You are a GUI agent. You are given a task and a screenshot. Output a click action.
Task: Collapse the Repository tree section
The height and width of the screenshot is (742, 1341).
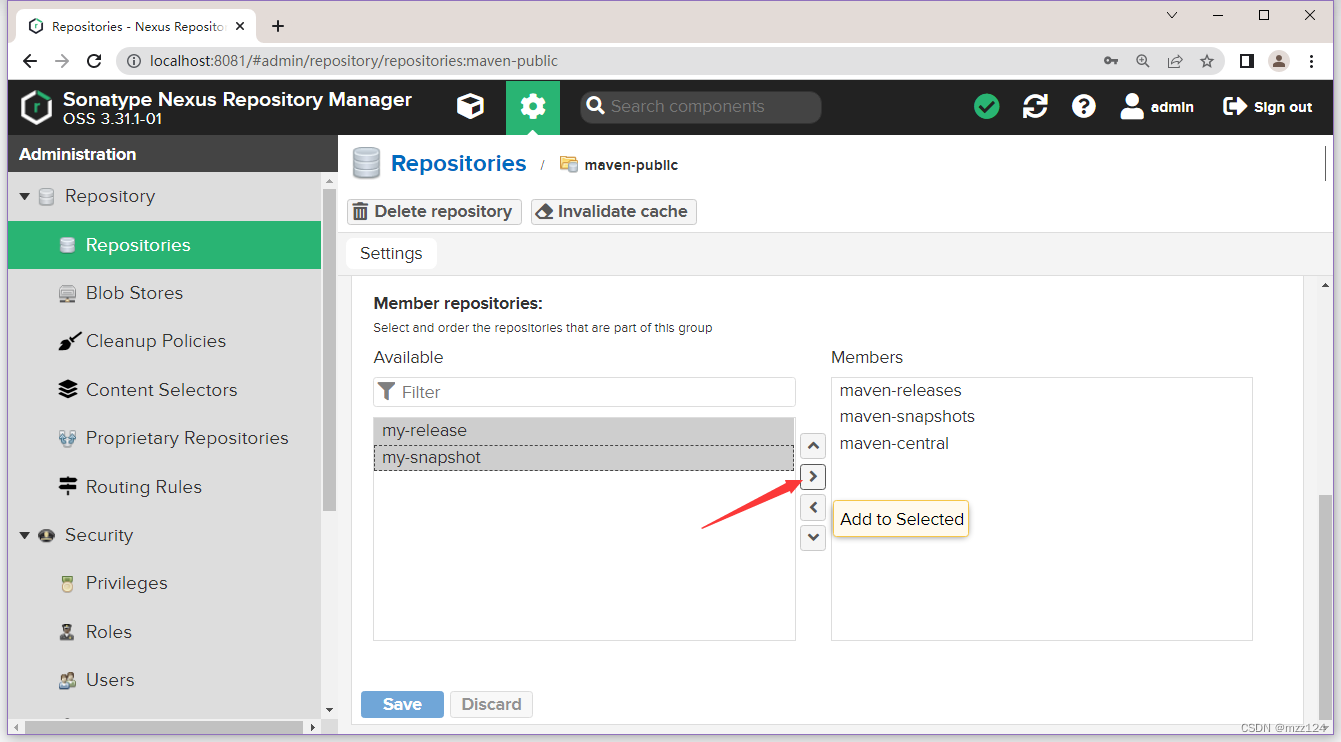(24, 197)
